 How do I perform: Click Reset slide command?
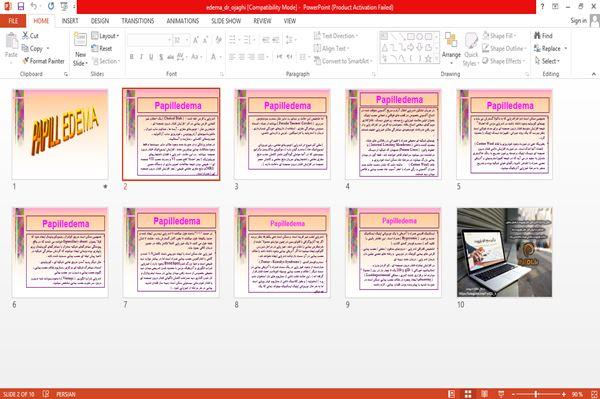(x=102, y=49)
